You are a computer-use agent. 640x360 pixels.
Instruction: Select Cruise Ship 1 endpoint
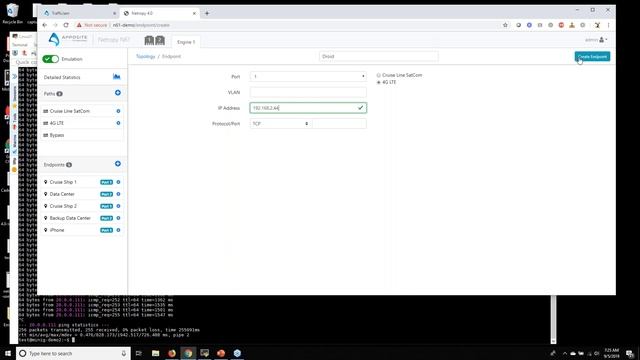(x=63, y=182)
